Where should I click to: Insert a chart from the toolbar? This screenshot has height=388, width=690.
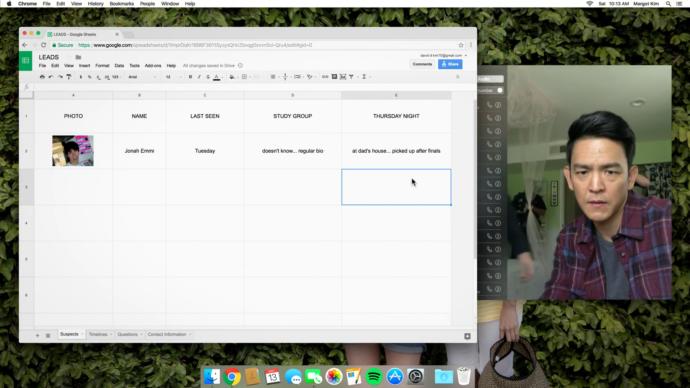343,77
